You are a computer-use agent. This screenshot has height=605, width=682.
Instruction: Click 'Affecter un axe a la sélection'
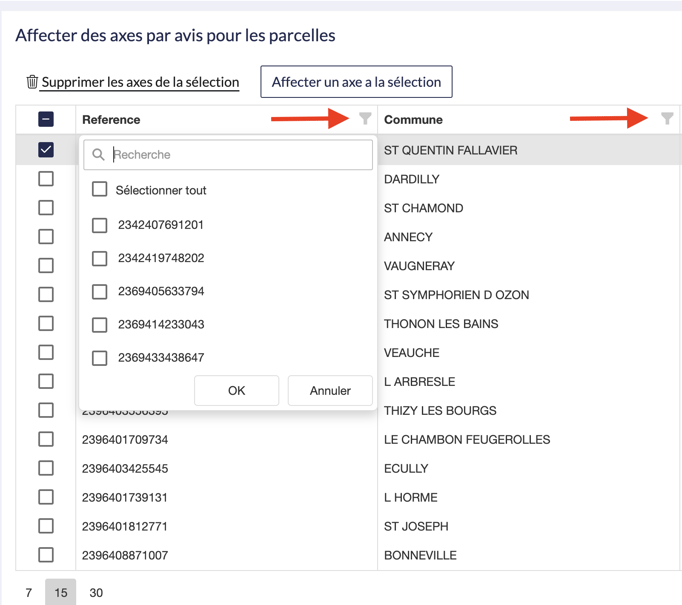tap(356, 82)
